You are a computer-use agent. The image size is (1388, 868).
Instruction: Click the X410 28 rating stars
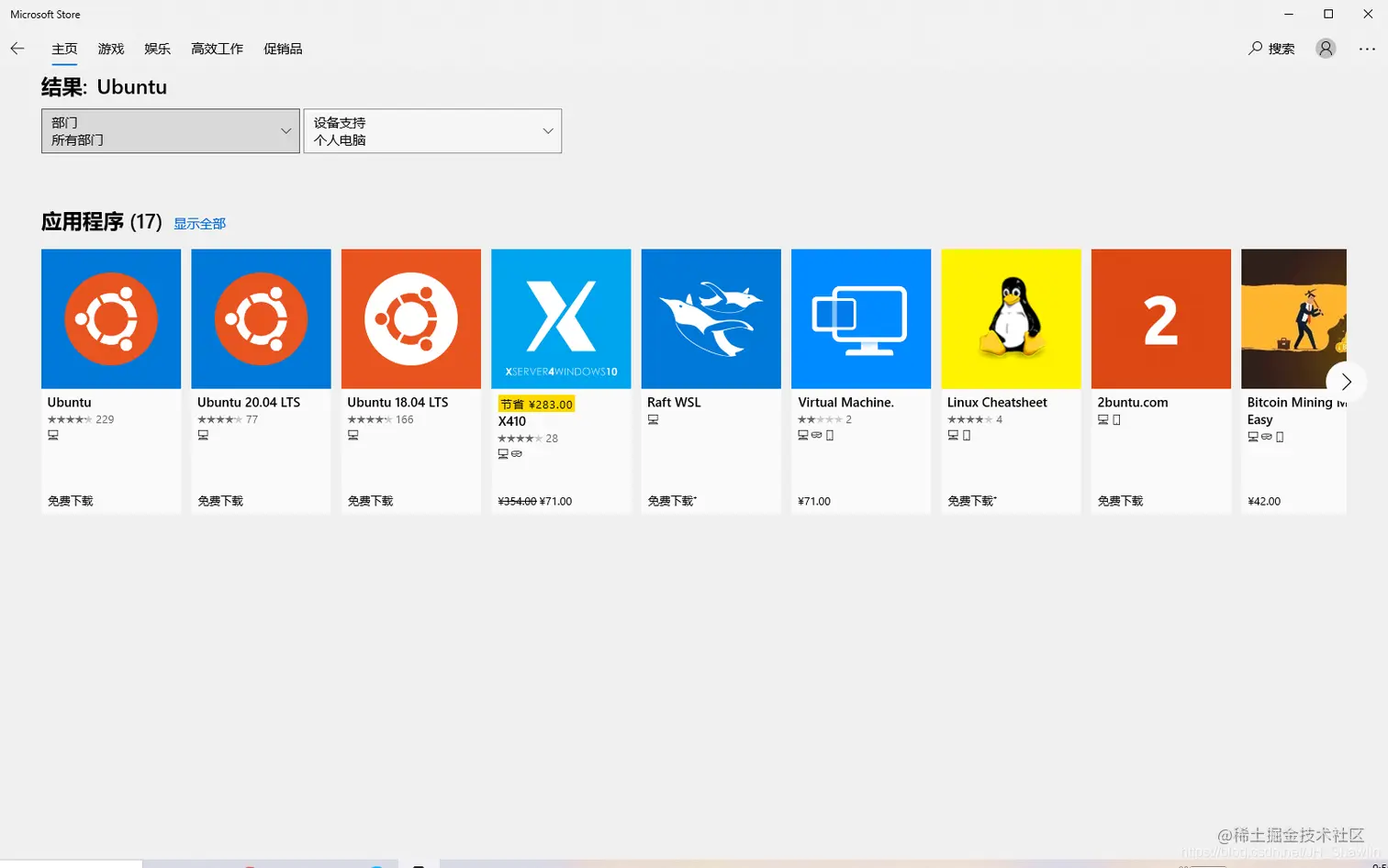(x=528, y=439)
